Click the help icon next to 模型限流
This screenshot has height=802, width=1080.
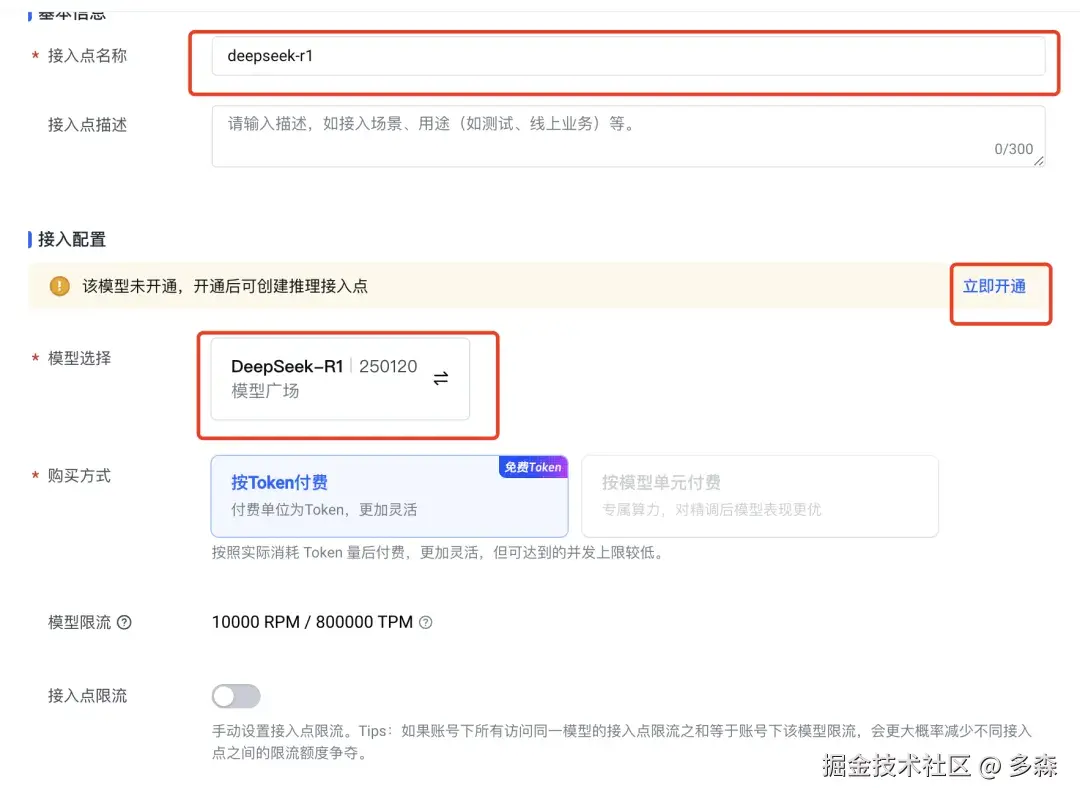click(124, 622)
